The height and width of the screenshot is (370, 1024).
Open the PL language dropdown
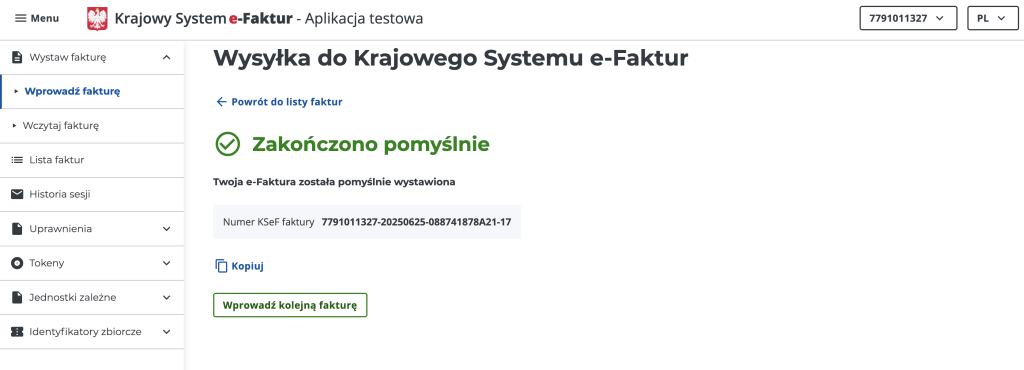click(x=993, y=18)
